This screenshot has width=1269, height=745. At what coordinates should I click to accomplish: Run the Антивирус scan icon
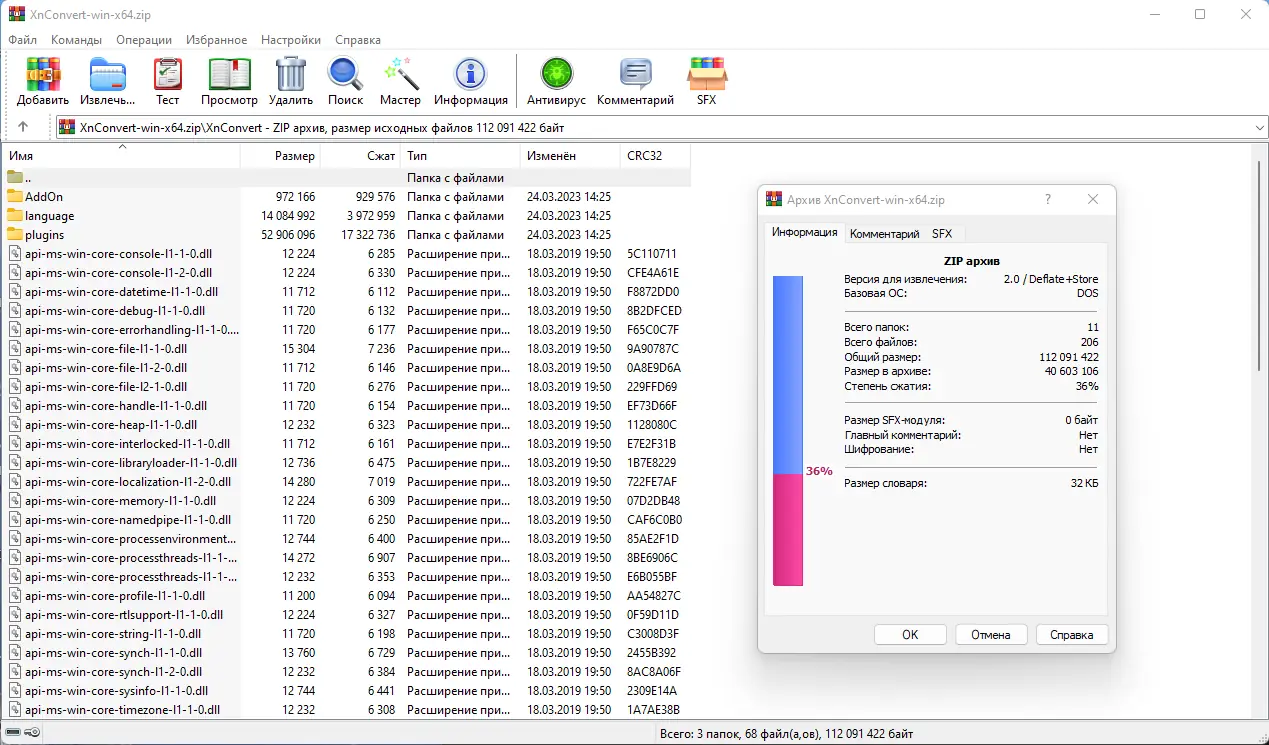pyautogui.click(x=556, y=74)
